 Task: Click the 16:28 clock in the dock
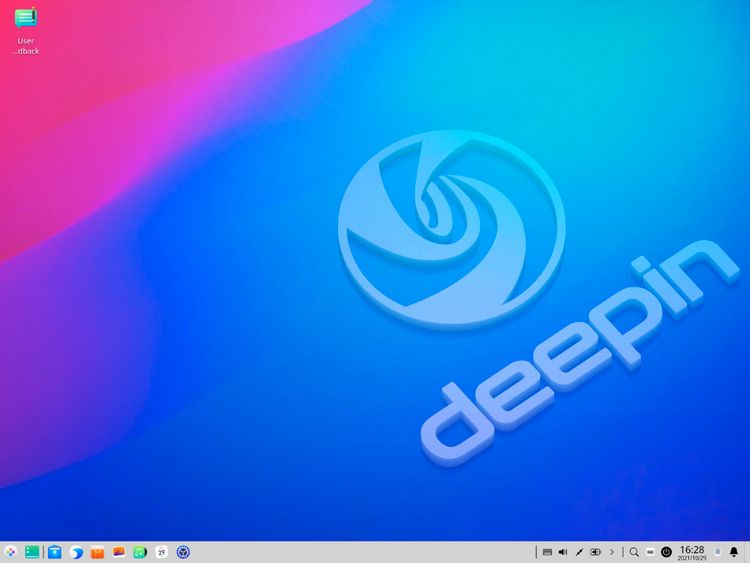click(692, 552)
